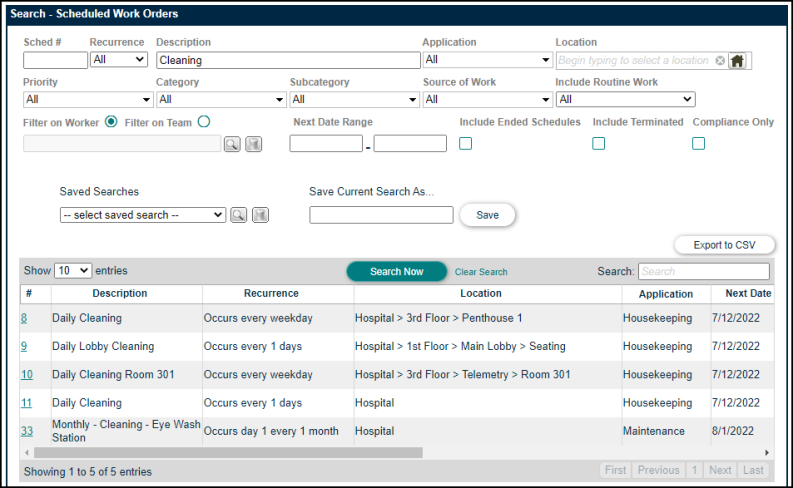Click the Search Now button
The width and height of the screenshot is (793, 488).
(x=396, y=272)
